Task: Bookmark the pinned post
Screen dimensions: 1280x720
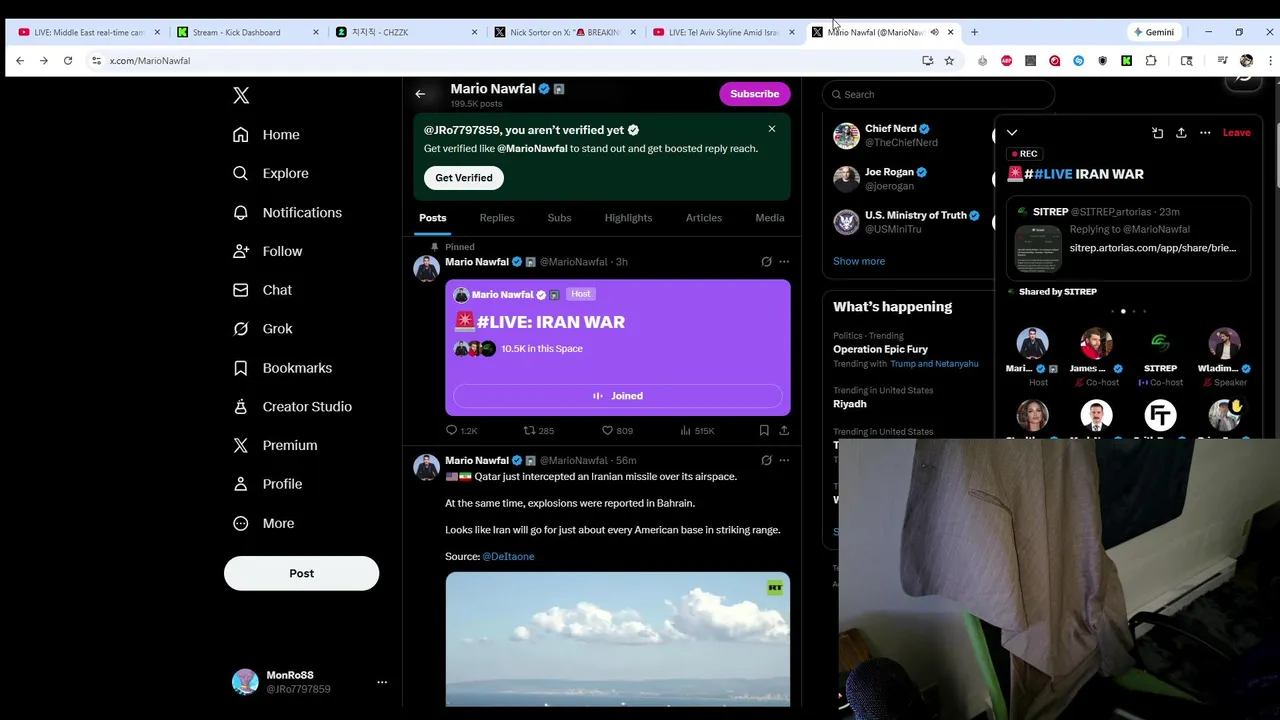Action: [764, 430]
